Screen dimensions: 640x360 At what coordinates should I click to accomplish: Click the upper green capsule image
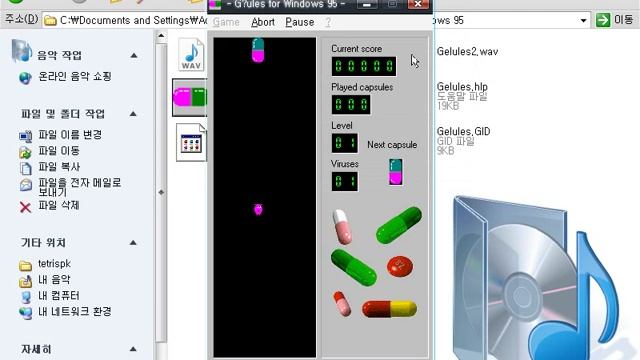[399, 225]
